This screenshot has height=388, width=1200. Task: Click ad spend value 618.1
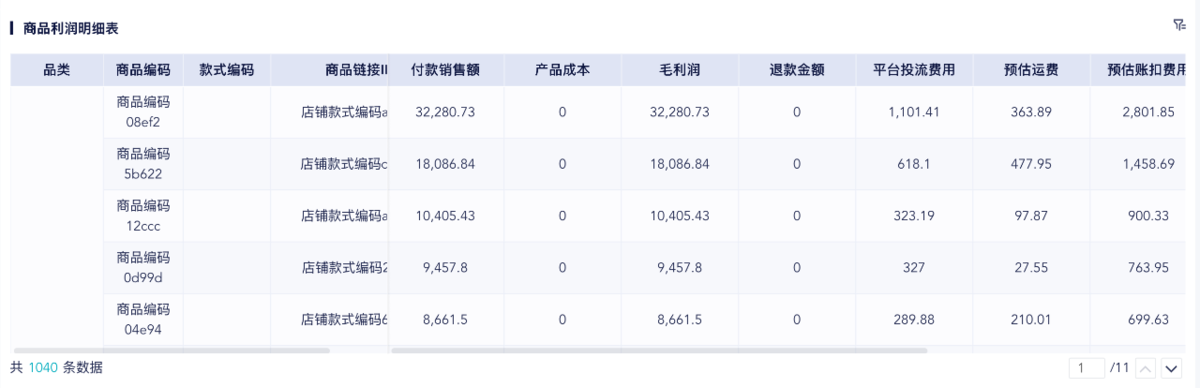pos(914,164)
